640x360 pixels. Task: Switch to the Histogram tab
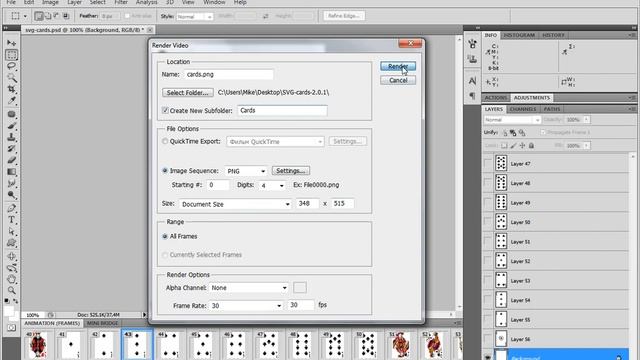coord(519,35)
